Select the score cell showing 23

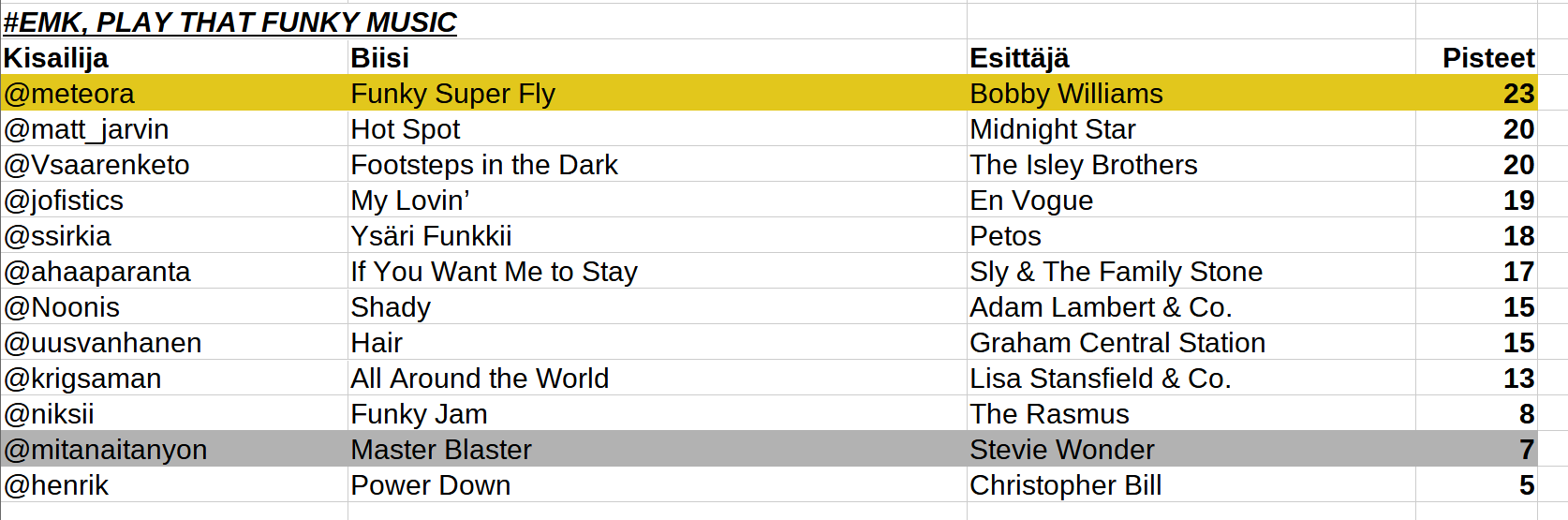click(x=1517, y=94)
